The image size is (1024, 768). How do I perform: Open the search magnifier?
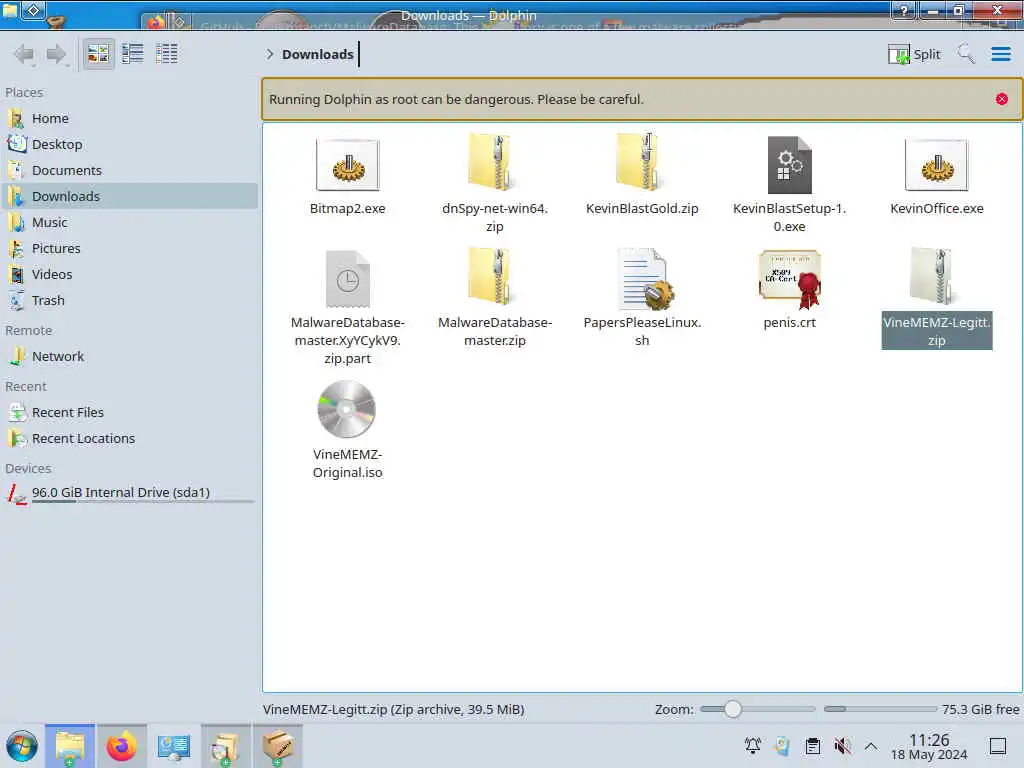[966, 54]
